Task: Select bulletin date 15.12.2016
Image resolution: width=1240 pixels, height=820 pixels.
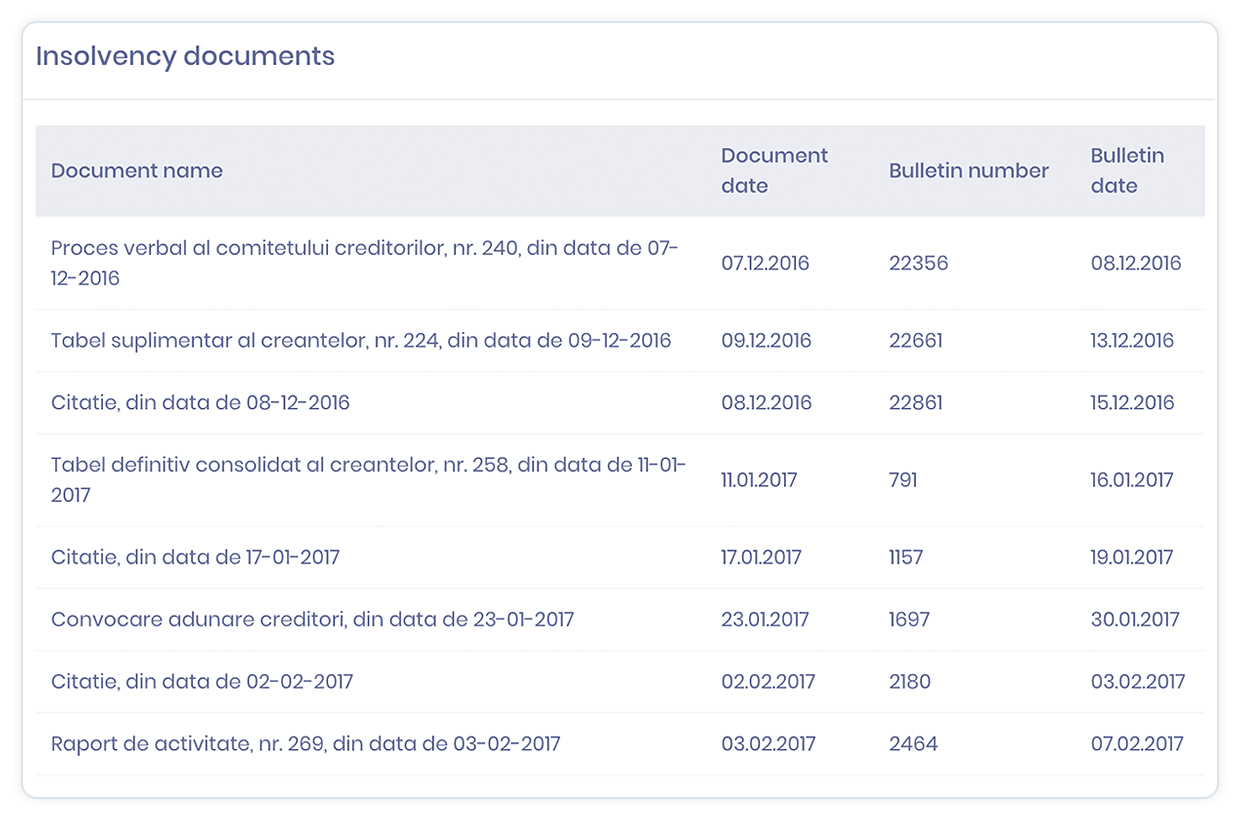Action: pos(1133,403)
